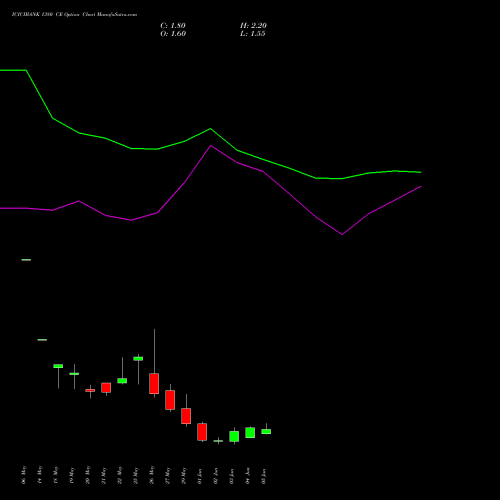Click the ICICIBANK 1380 CE Option chart title
The height and width of the screenshot is (500, 500).
click(x=74, y=15)
